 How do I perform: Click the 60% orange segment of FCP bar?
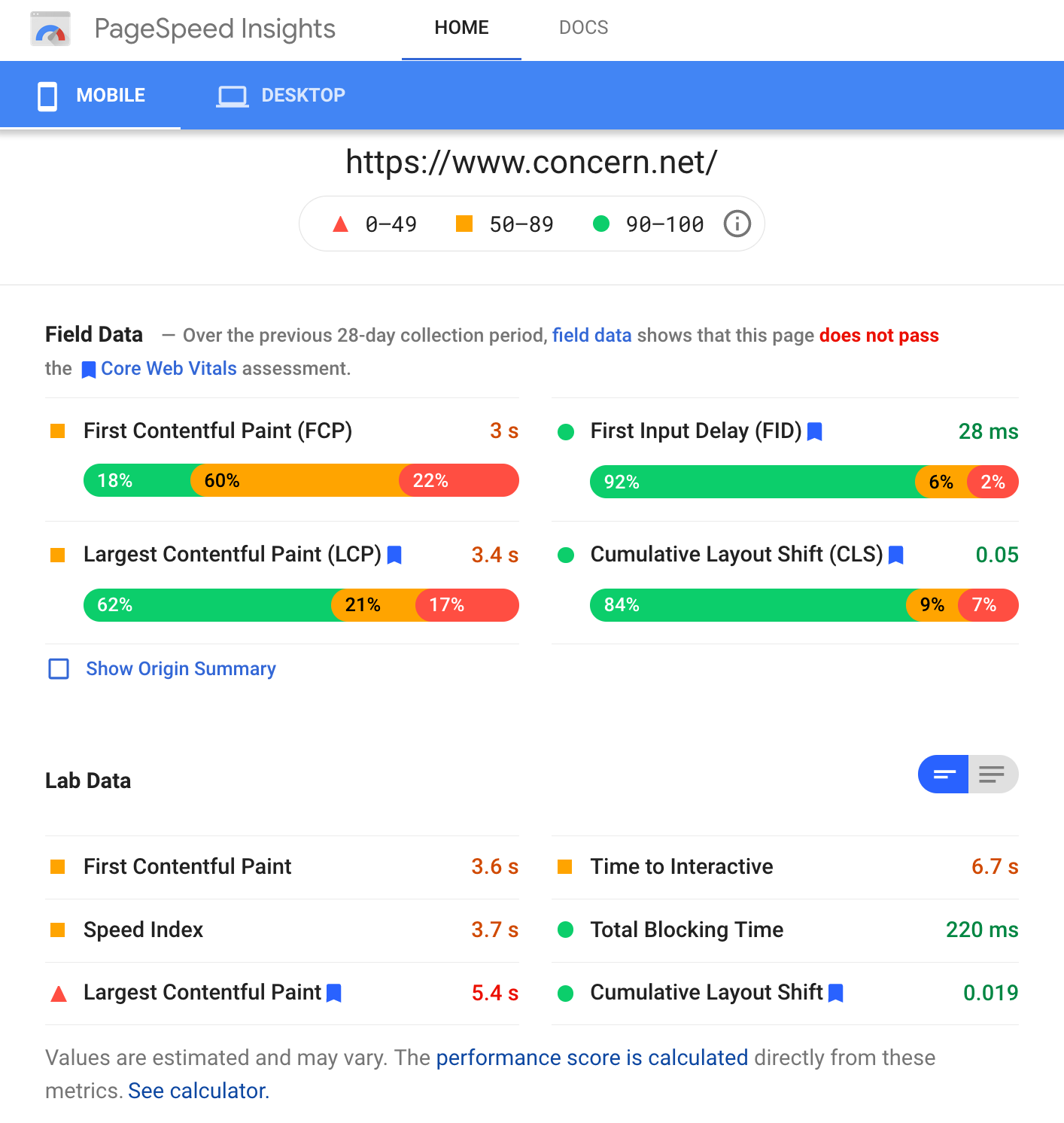(x=295, y=480)
